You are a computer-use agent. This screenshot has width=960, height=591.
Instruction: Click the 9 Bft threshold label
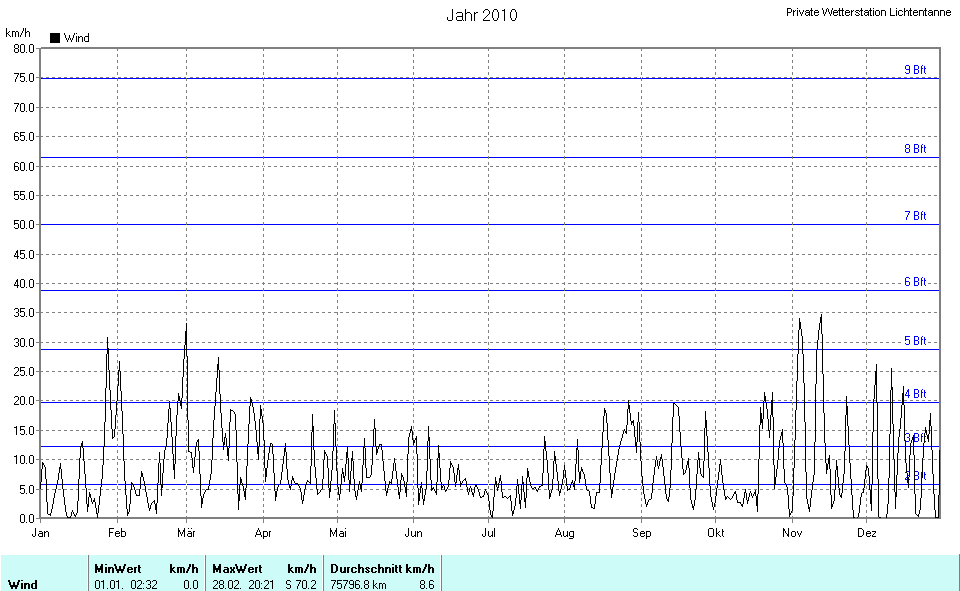click(915, 70)
